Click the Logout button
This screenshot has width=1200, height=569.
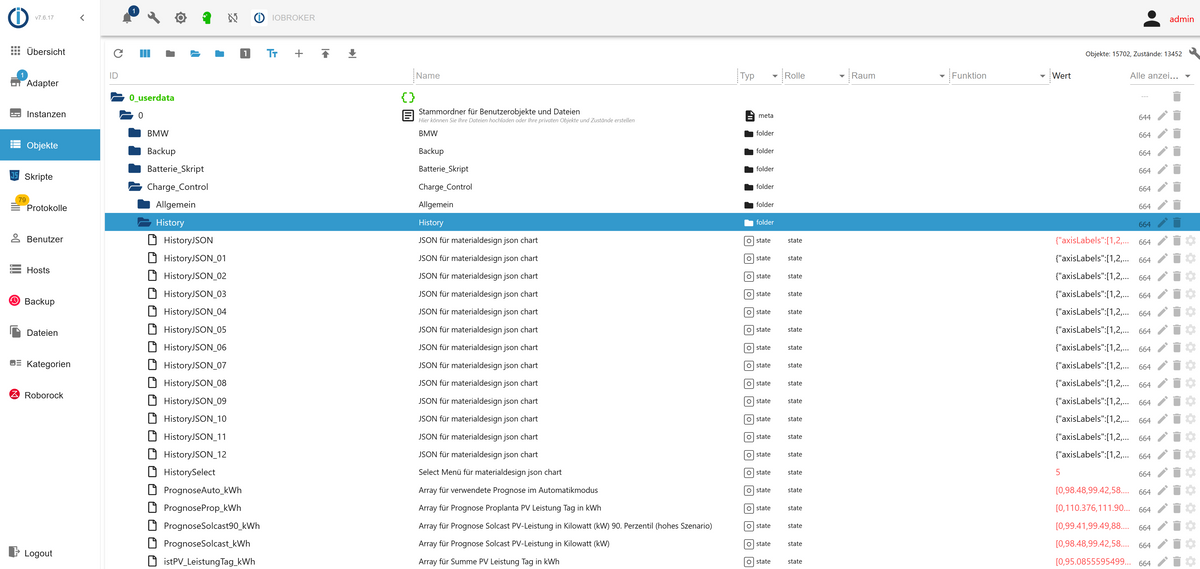coord(38,553)
